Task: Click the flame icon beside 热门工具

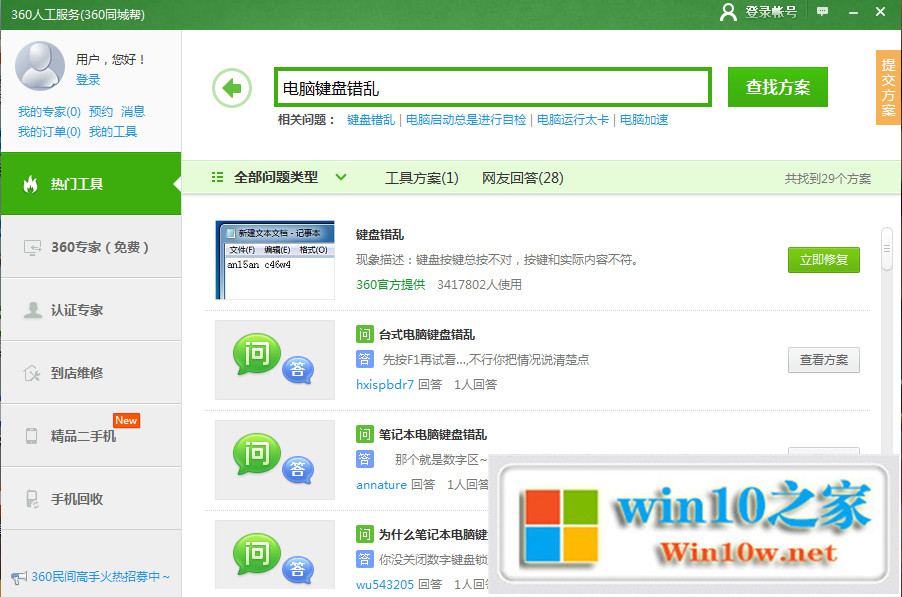Action: [x=31, y=184]
